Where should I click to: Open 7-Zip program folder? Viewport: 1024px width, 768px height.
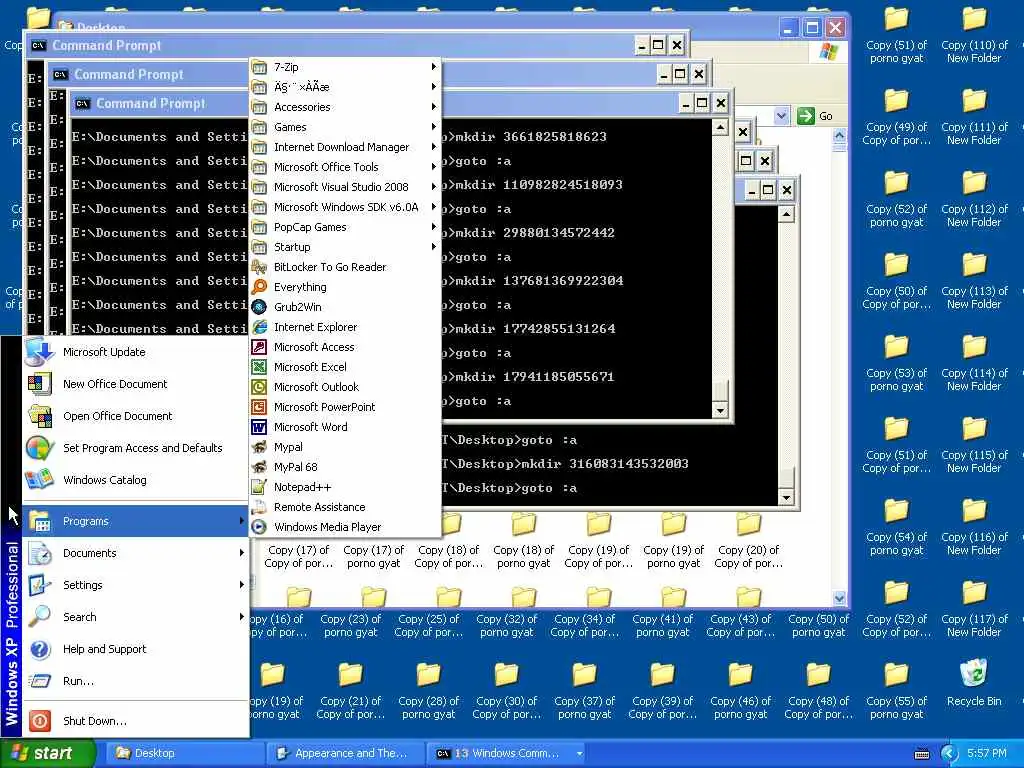(345, 67)
